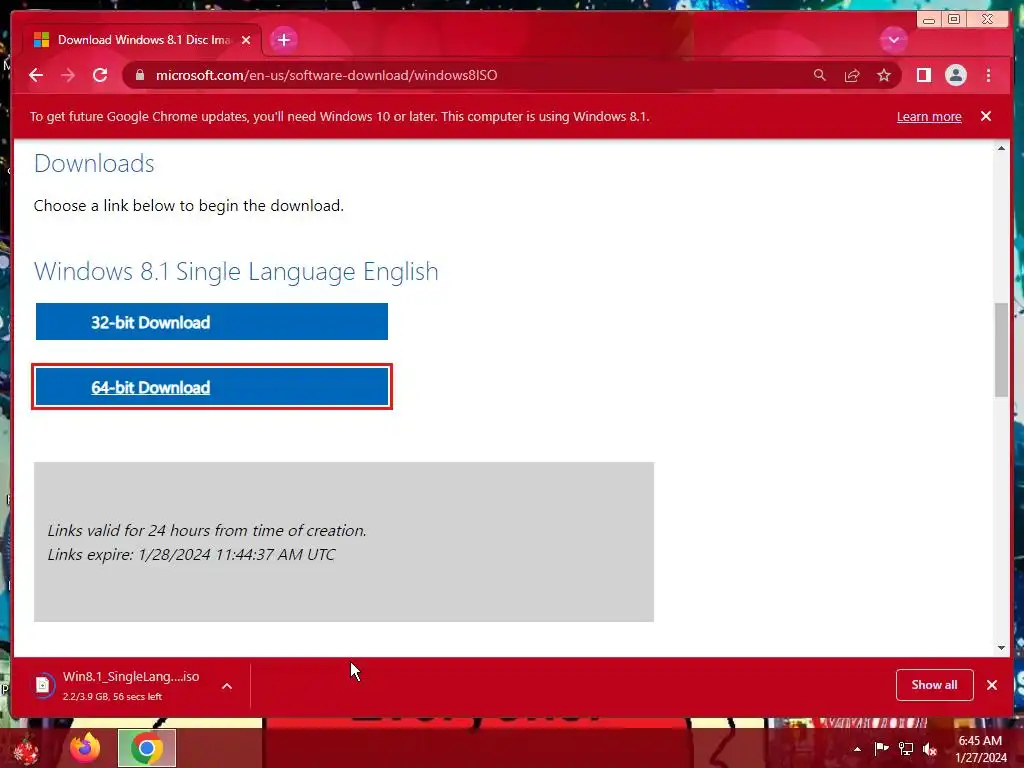Expand the tab search dropdown

pyautogui.click(x=893, y=40)
